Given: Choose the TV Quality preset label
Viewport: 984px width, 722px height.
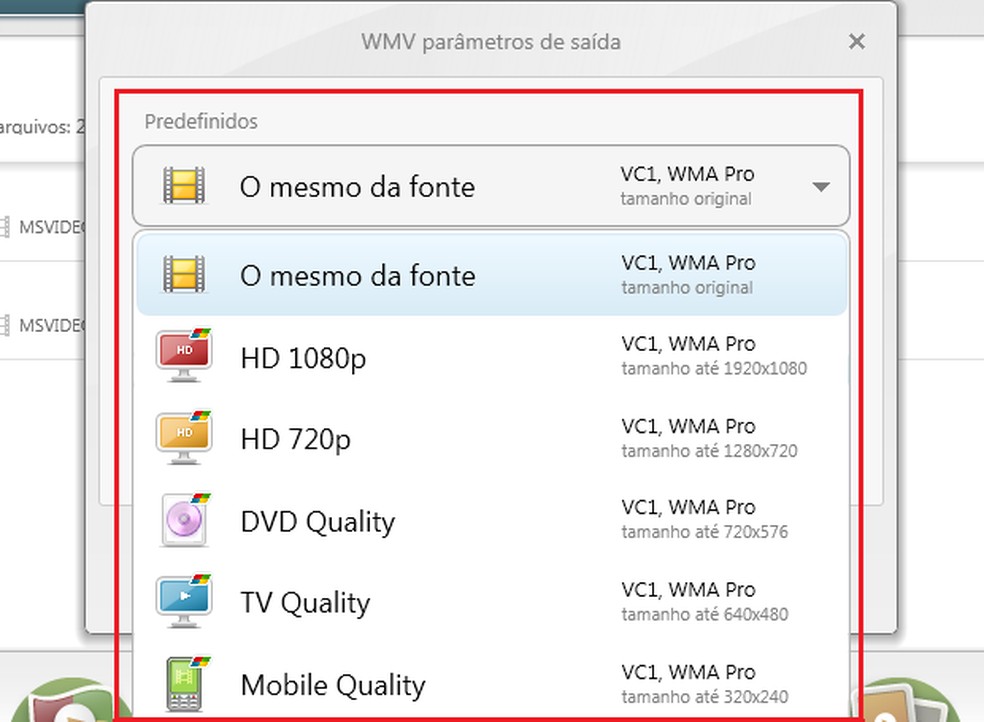Looking at the screenshot, I should coord(305,603).
